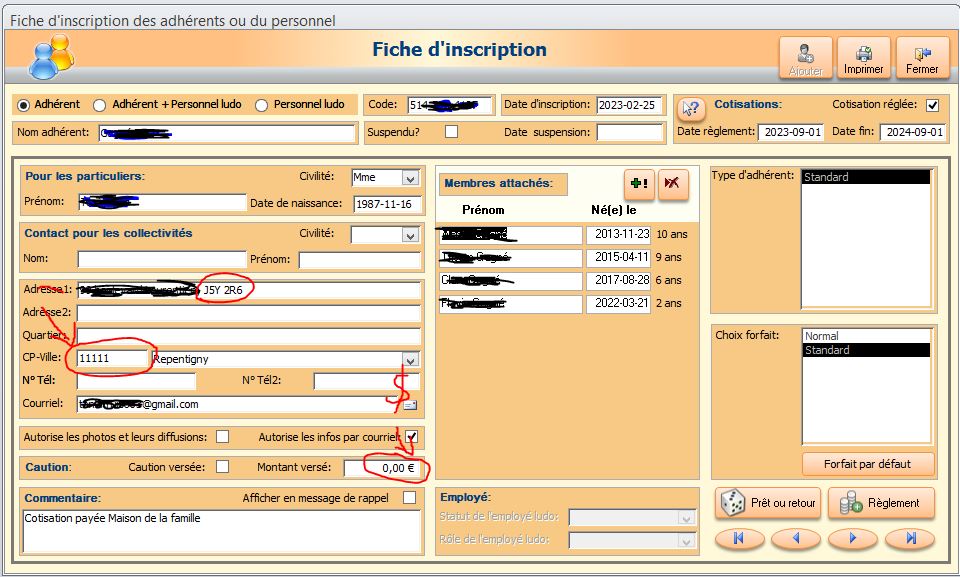Click the Forfait par défaut button

866,464
